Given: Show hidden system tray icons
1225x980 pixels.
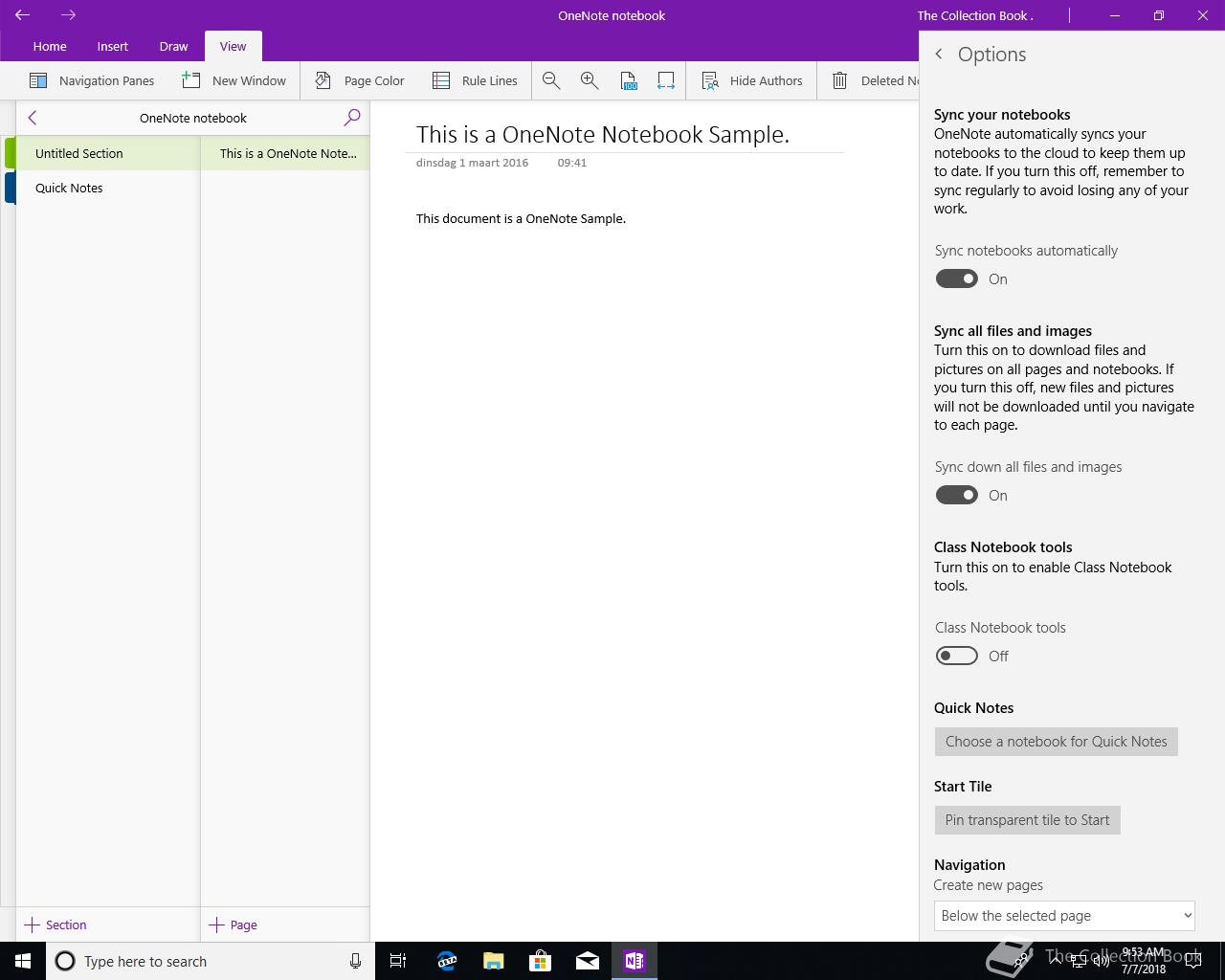Looking at the screenshot, I should 1055,961.
